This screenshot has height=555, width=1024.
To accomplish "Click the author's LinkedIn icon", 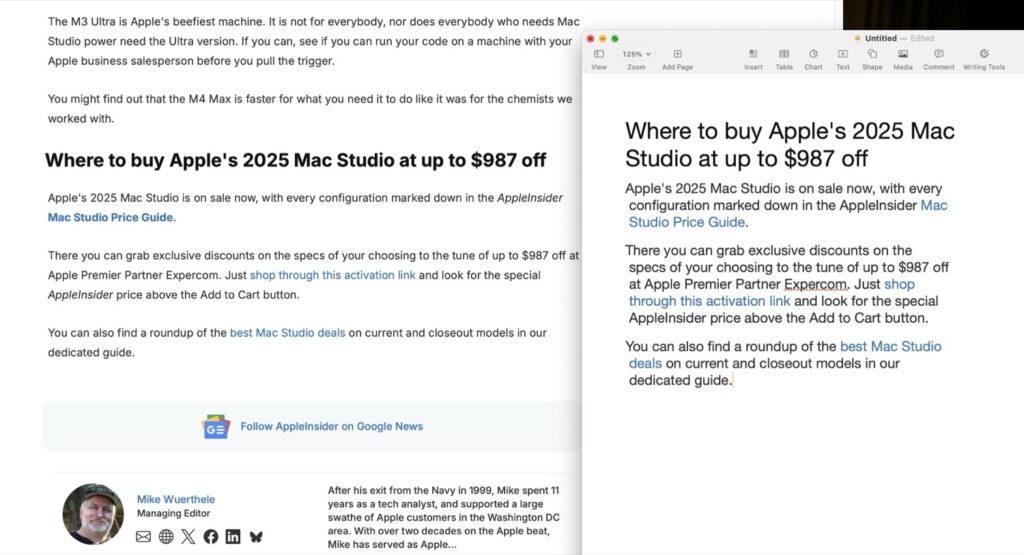I will point(233,537).
